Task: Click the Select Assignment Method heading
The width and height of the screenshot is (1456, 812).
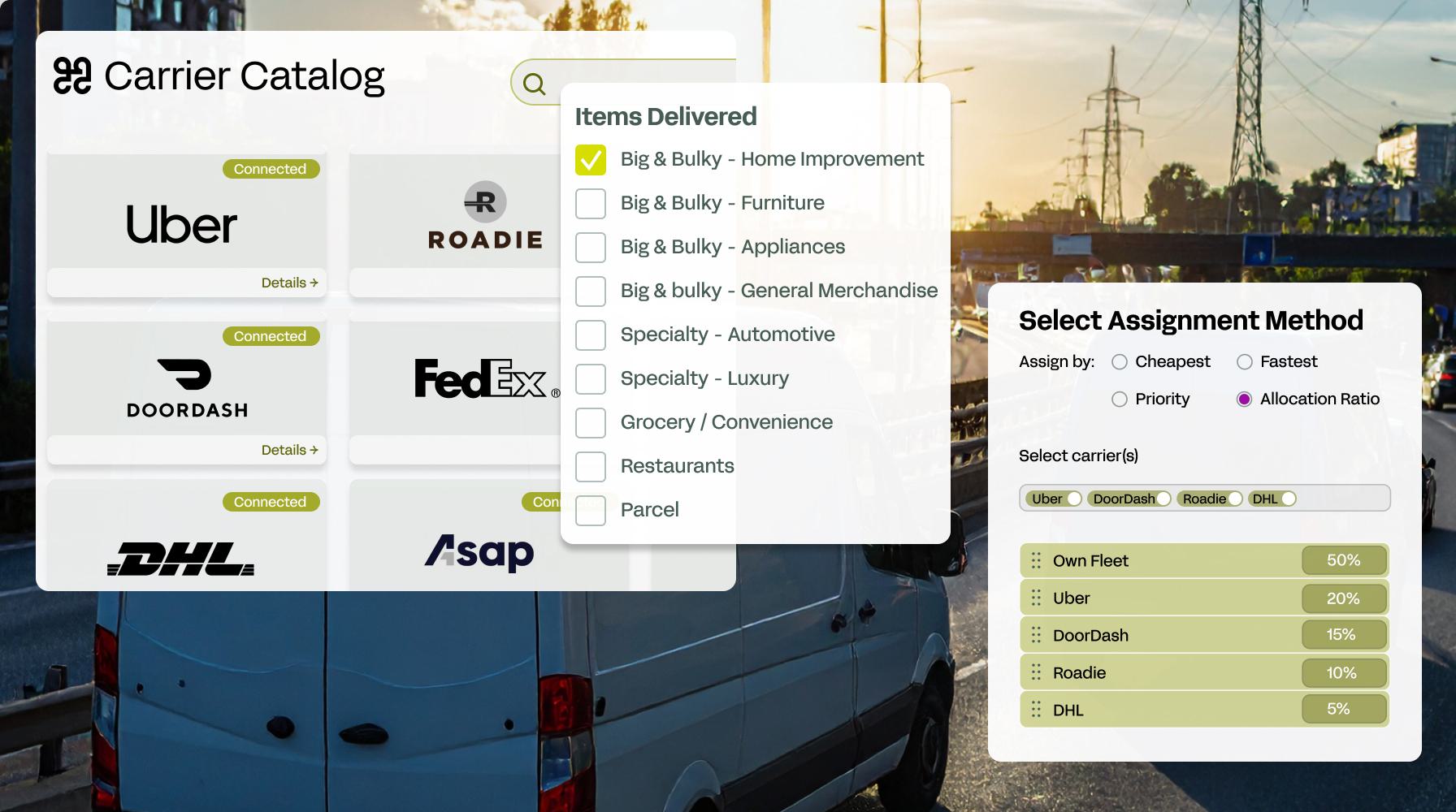Action: (1191, 321)
